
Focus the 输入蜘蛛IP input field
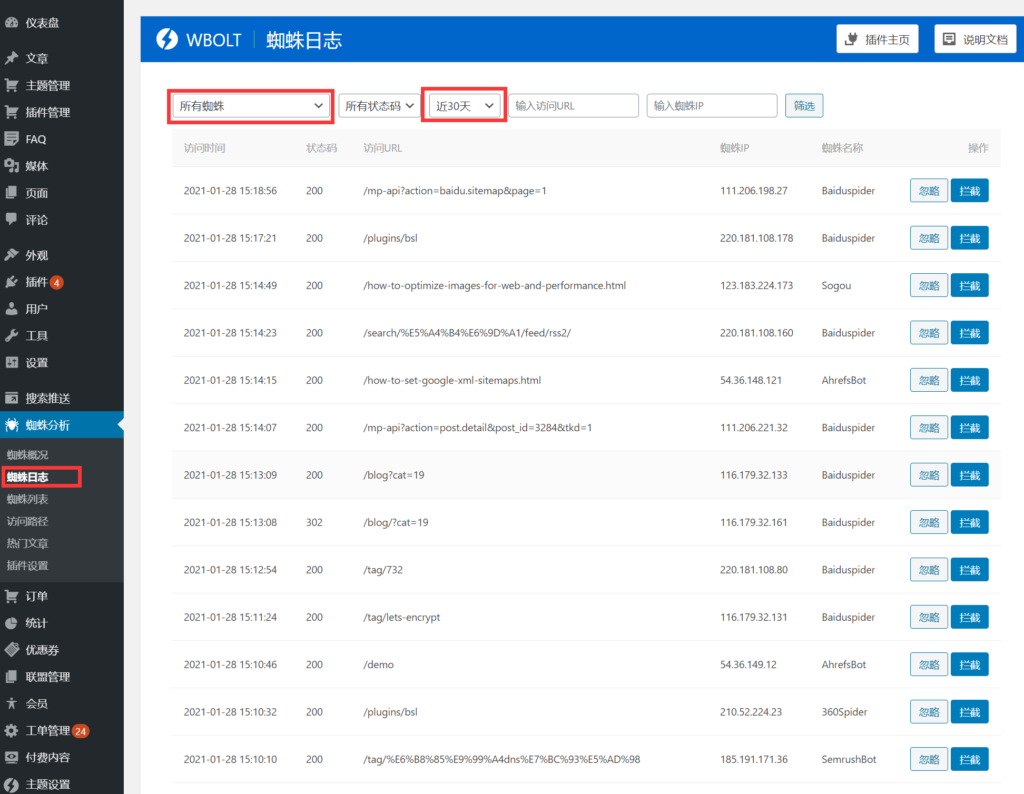[711, 106]
